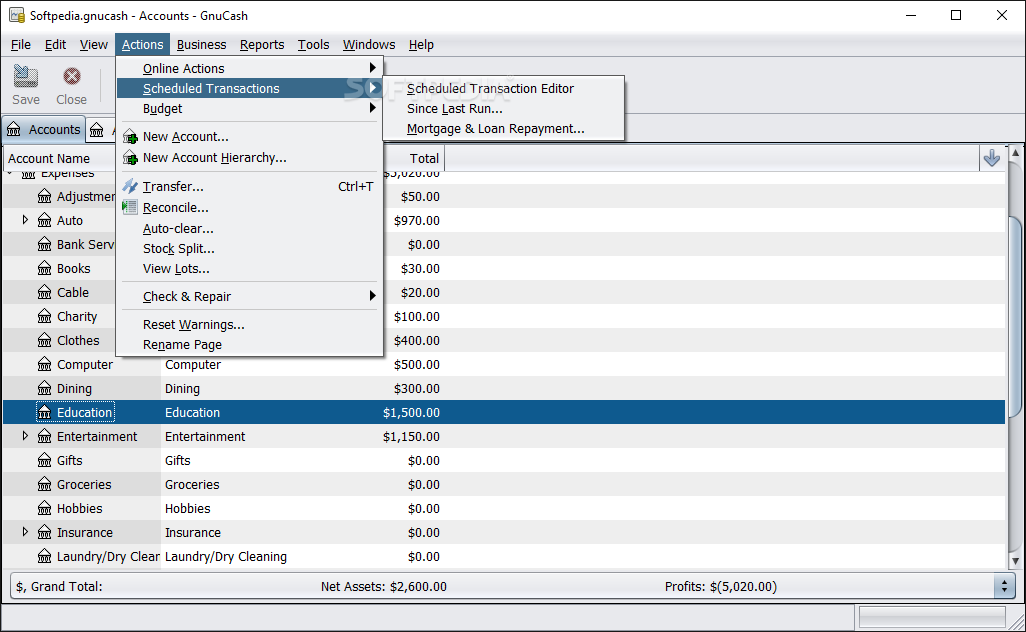Click Net Assets $2,600.00 summary text
The image size is (1026, 632).
[383, 587]
